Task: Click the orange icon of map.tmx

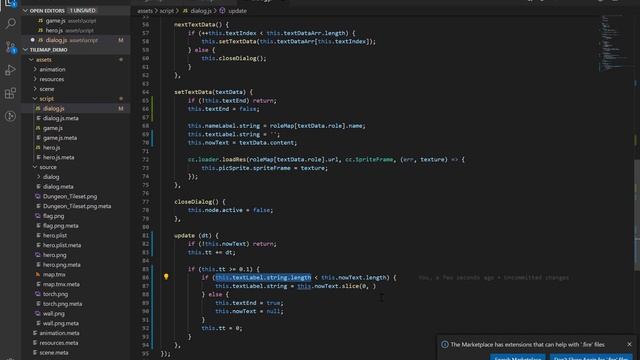Action: tap(38, 275)
